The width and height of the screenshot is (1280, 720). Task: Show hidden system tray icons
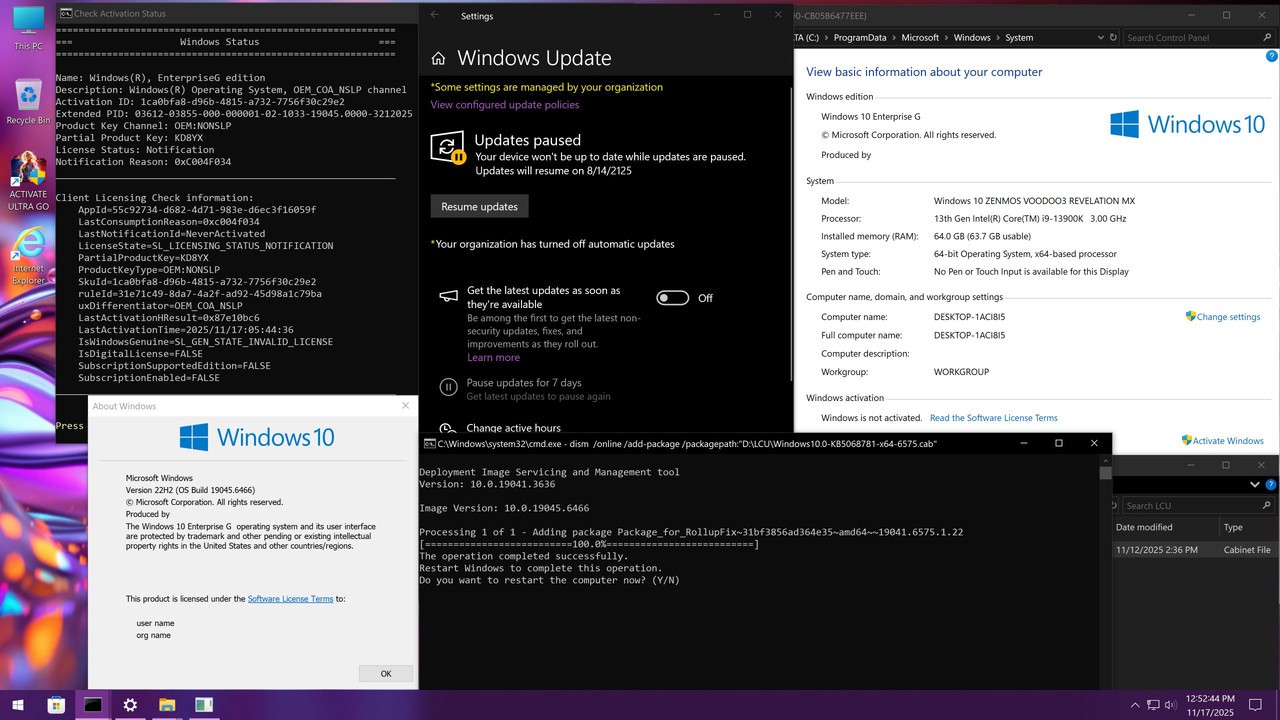click(1134, 705)
